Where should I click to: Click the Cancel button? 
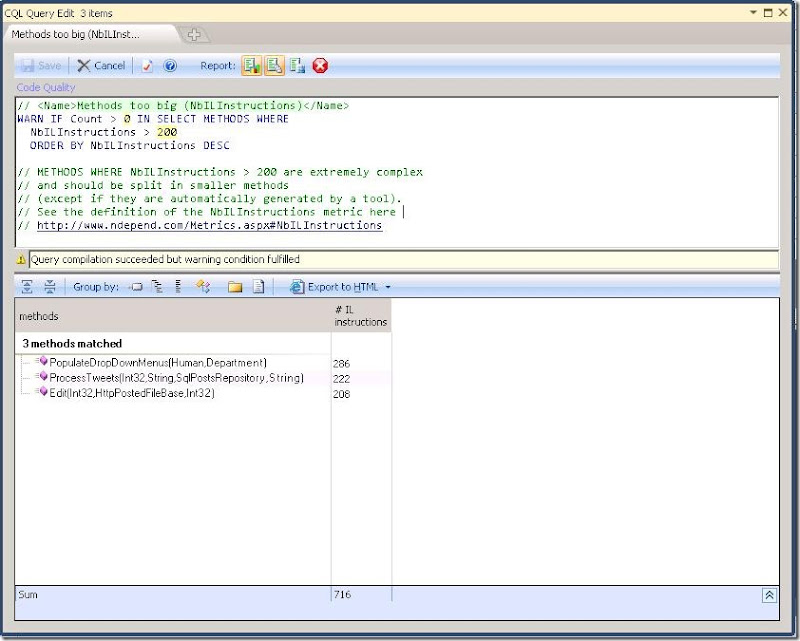point(101,66)
